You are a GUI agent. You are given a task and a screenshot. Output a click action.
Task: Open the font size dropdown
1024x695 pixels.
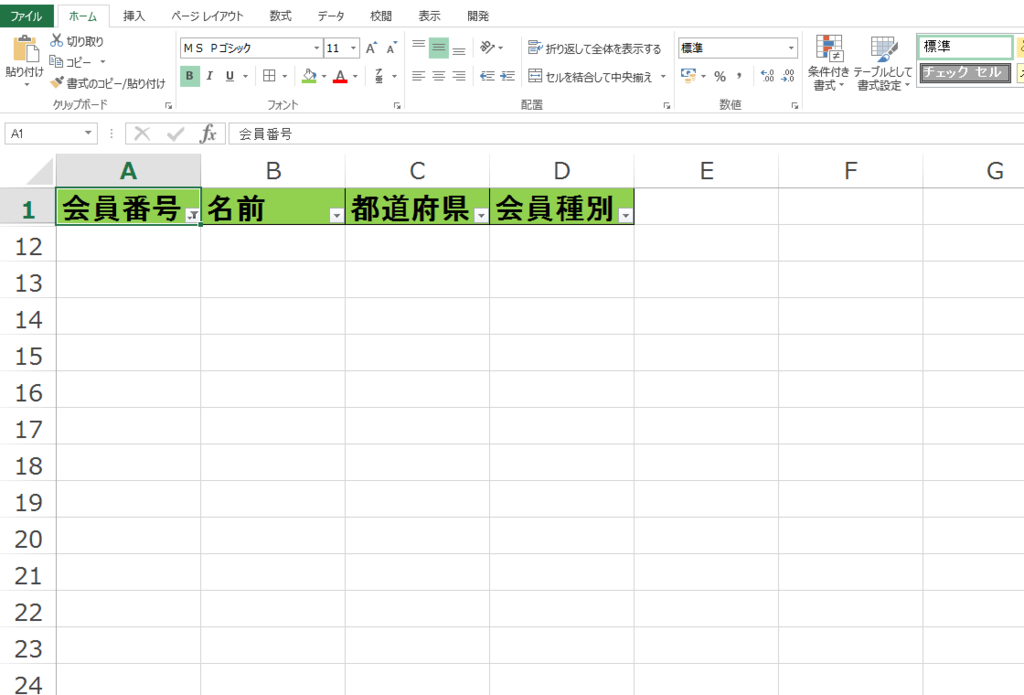click(352, 47)
